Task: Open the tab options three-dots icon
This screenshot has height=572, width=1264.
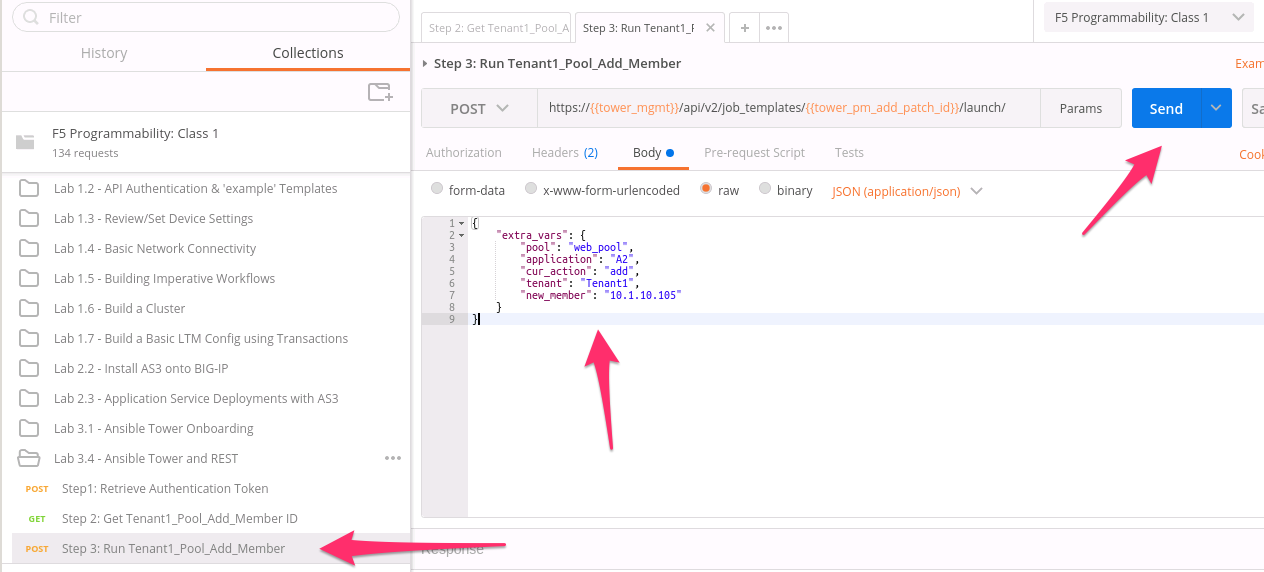Action: click(774, 28)
